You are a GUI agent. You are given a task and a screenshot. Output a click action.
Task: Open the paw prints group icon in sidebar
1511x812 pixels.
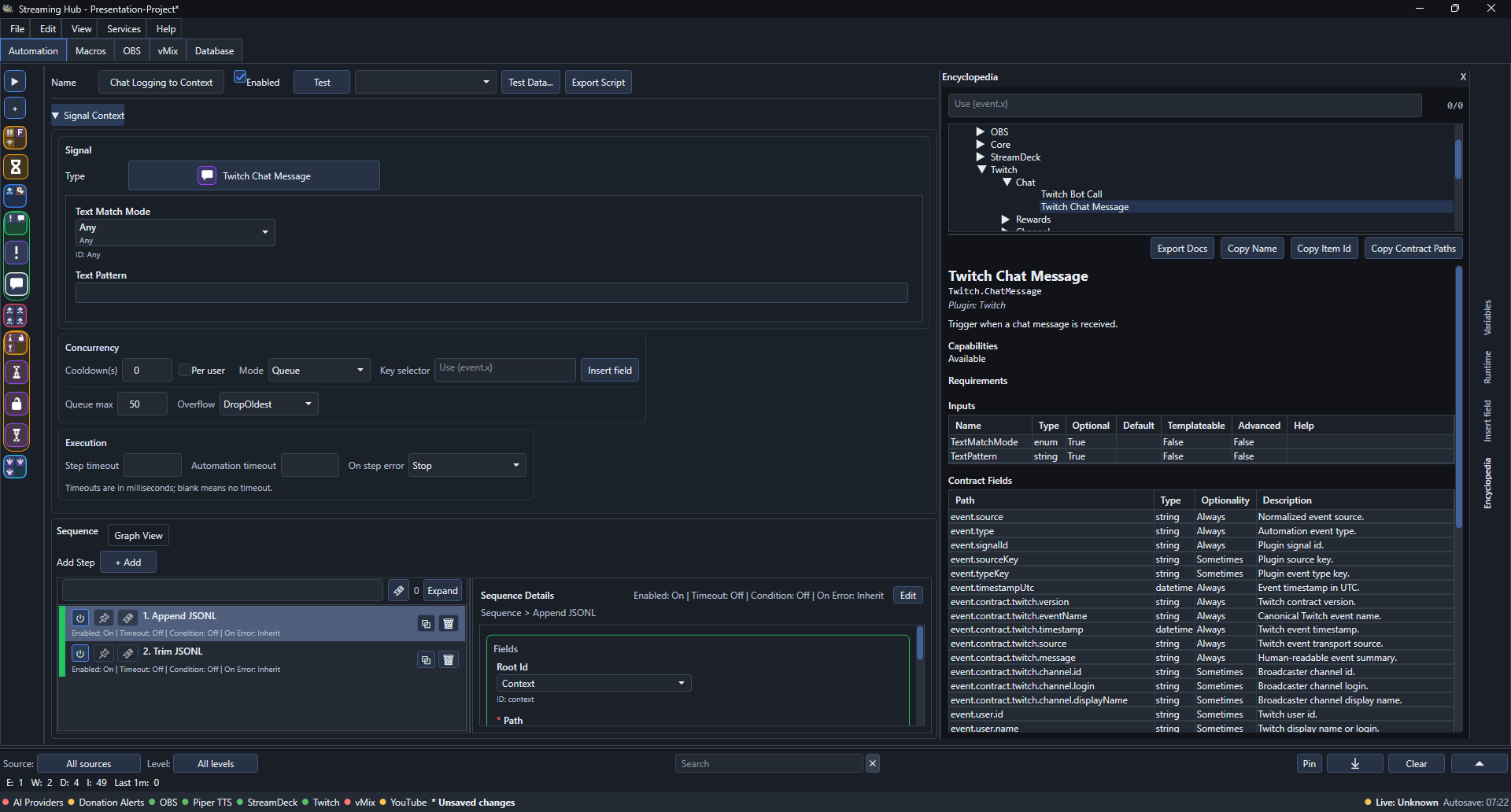16,467
